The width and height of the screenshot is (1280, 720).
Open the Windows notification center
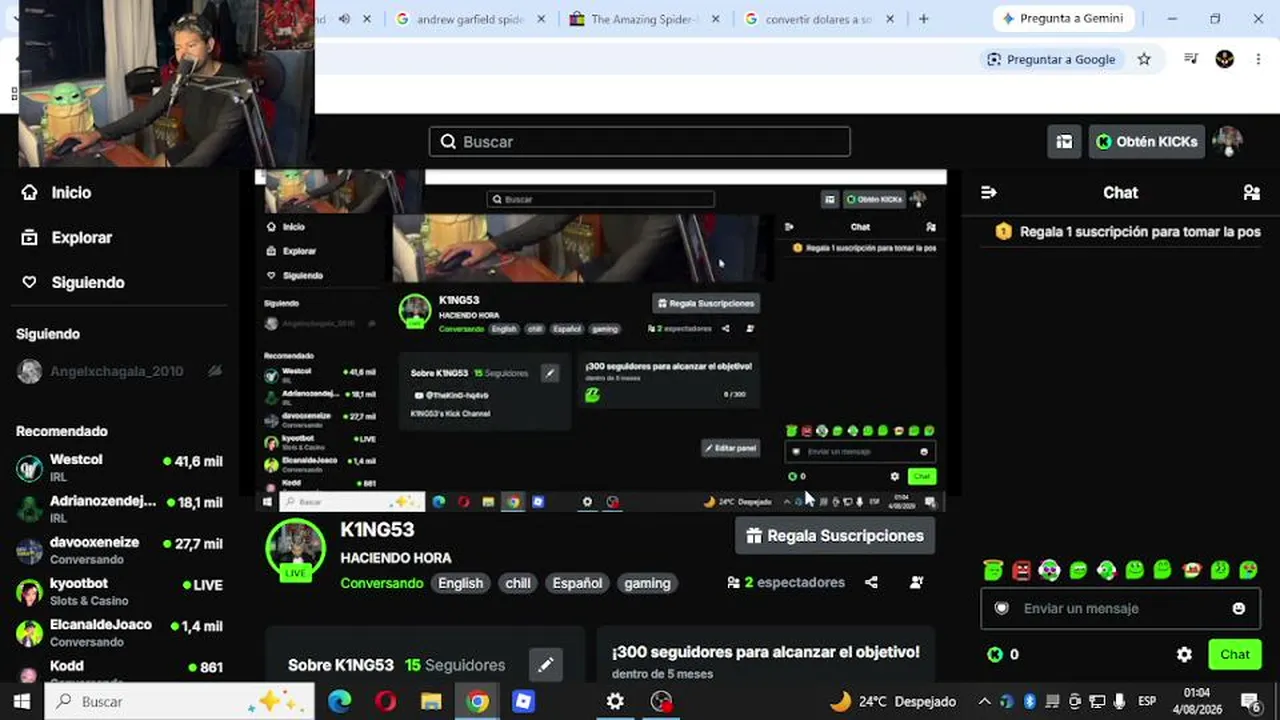[x=1251, y=702]
